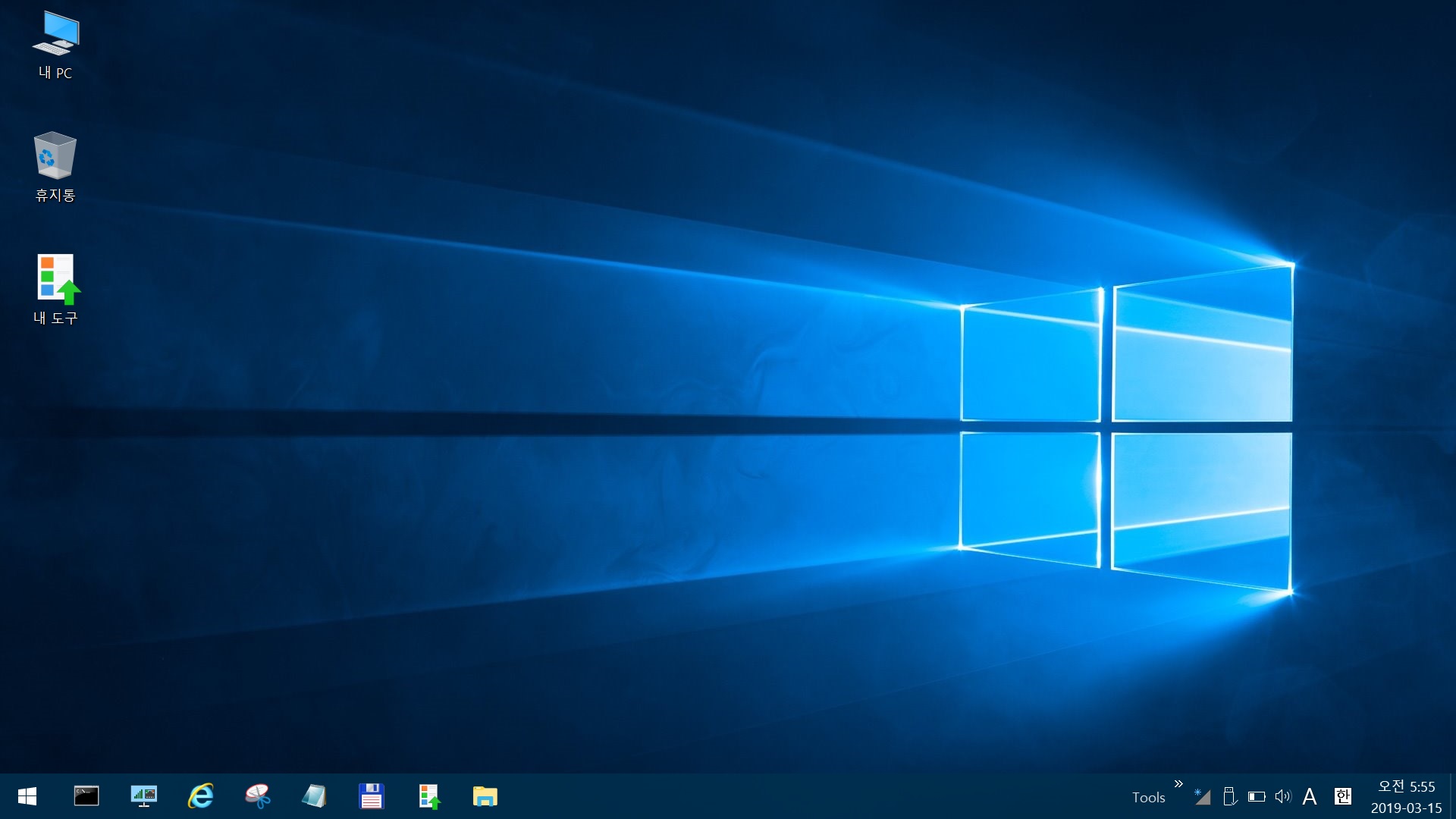1456x819 pixels.
Task: Open the Windows Start menu
Action: pyautogui.click(x=27, y=796)
